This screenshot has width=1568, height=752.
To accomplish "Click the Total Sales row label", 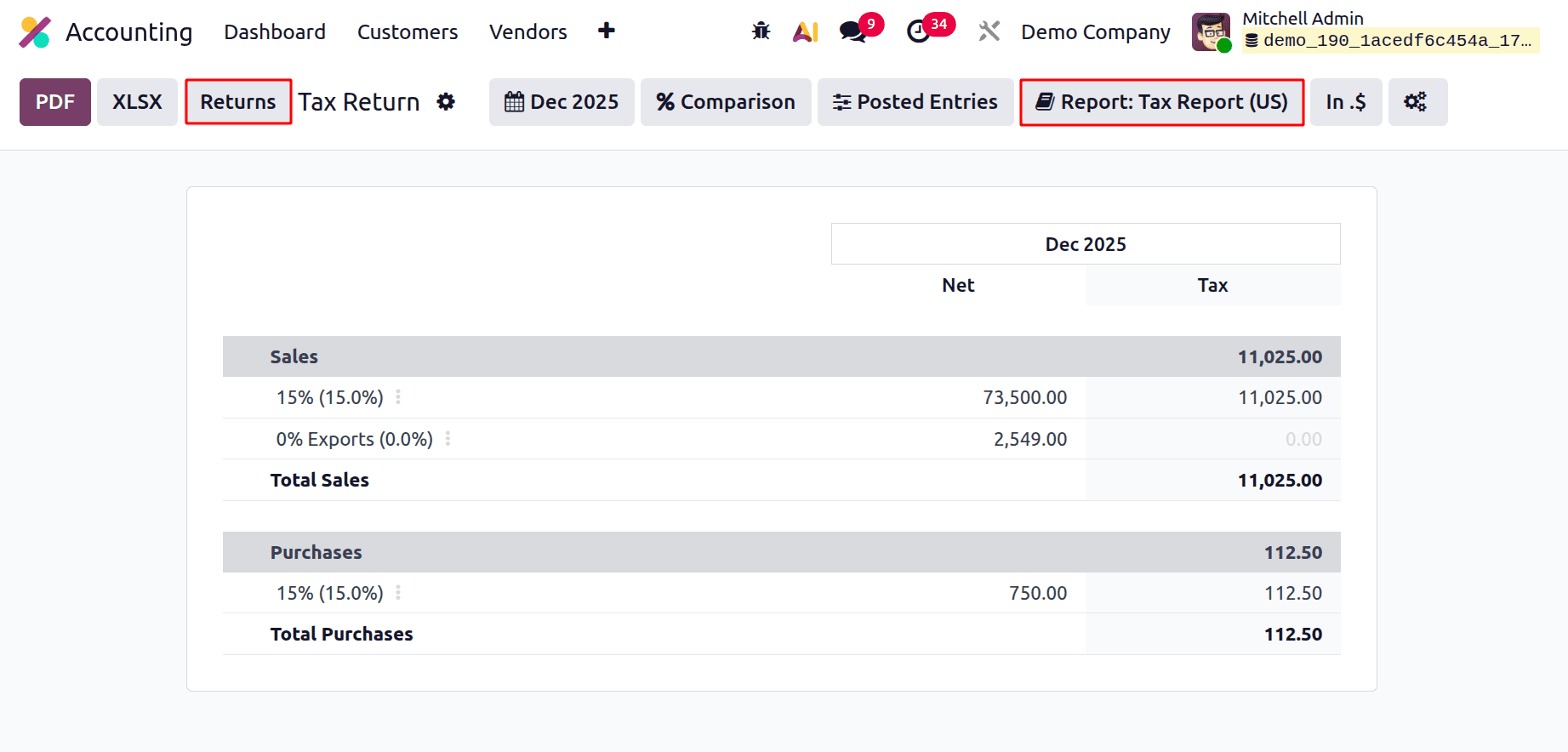I will click(x=319, y=480).
